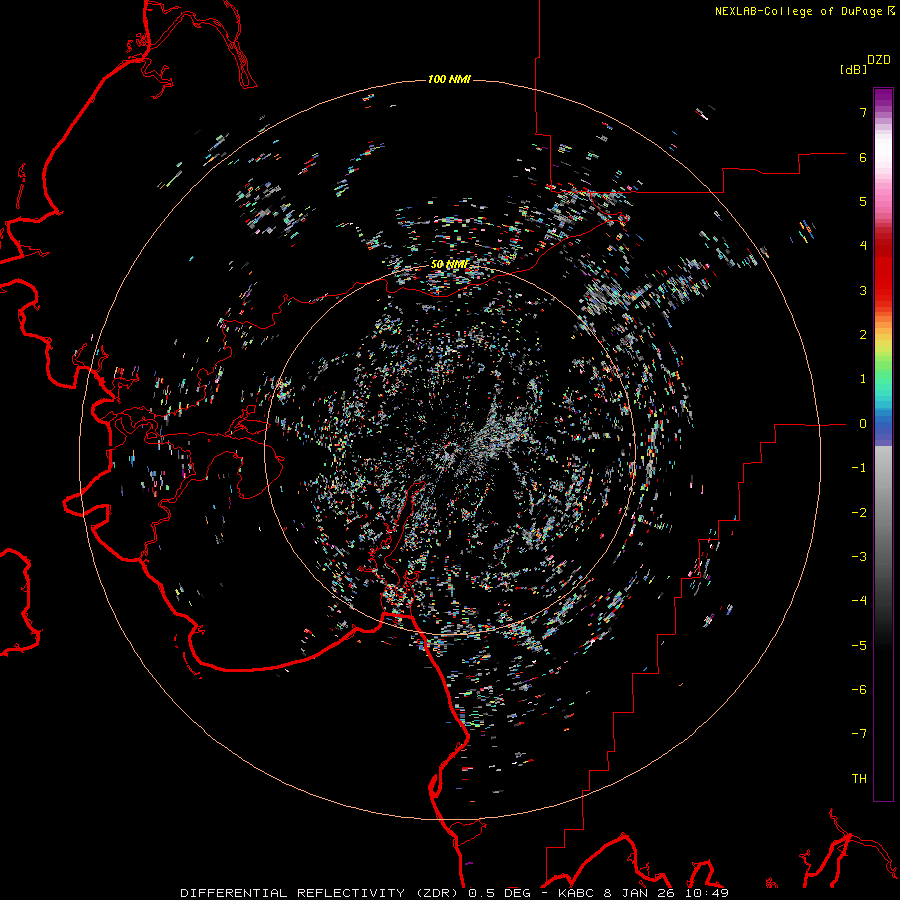The width and height of the screenshot is (900, 900).
Task: Click the [dB] unit label above the scale
Action: click(854, 70)
